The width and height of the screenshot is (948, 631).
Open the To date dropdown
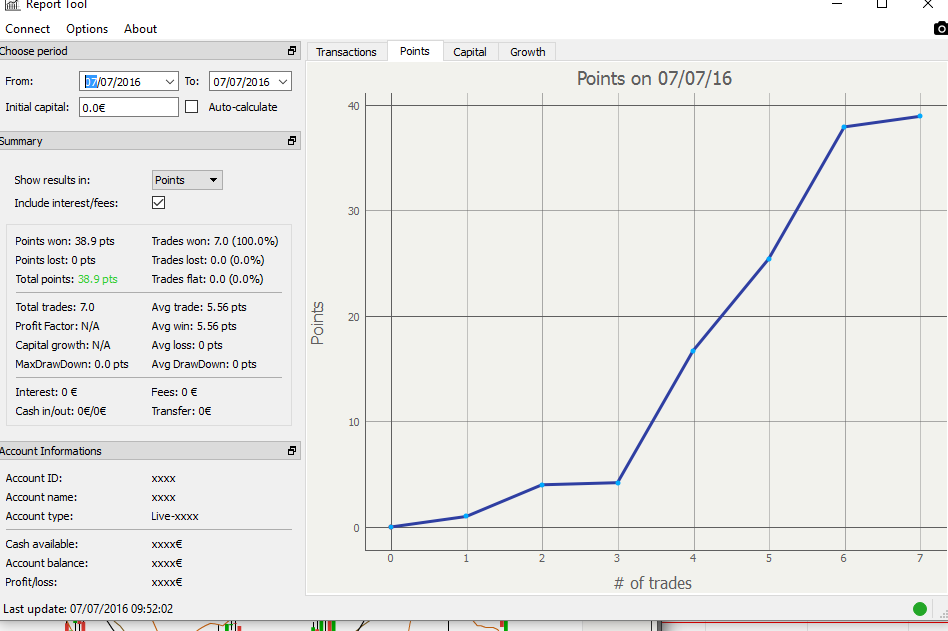283,82
